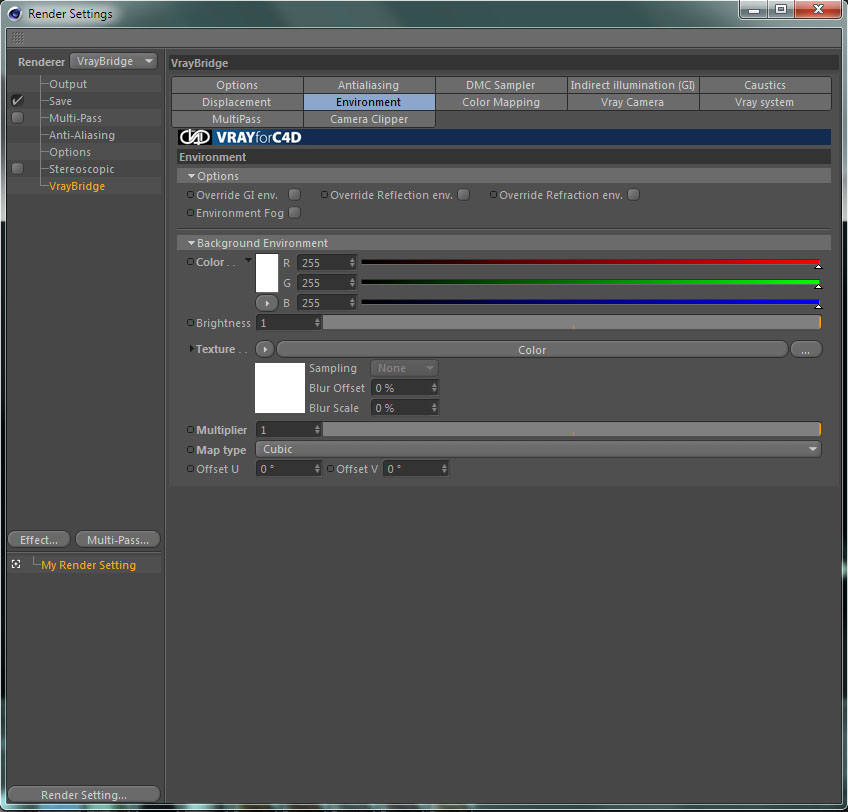Click the Effect... button
848x812 pixels.
tap(39, 539)
